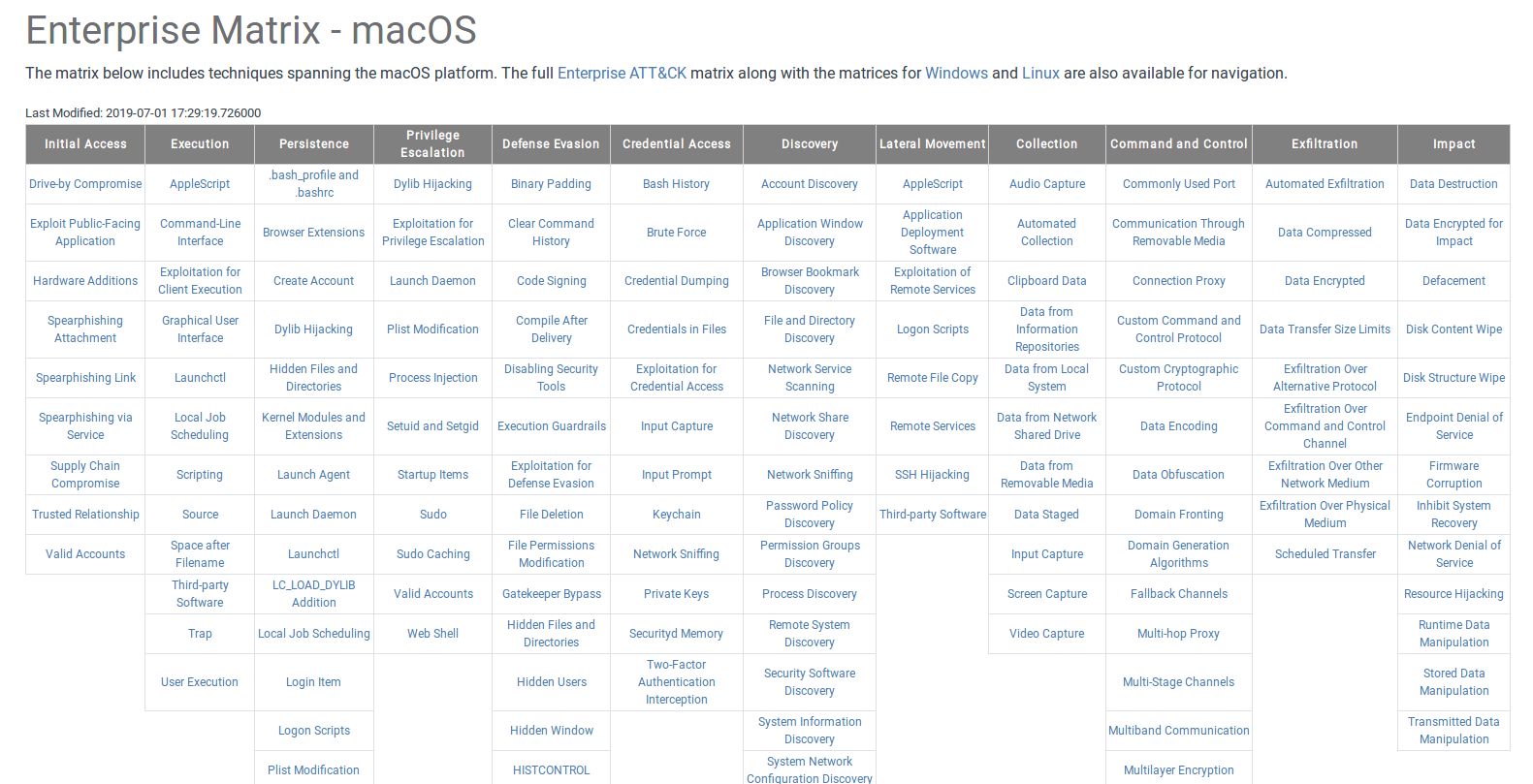This screenshot has height=784, width=1533.
Task: Open the Exfiltration column header
Action: (1325, 143)
